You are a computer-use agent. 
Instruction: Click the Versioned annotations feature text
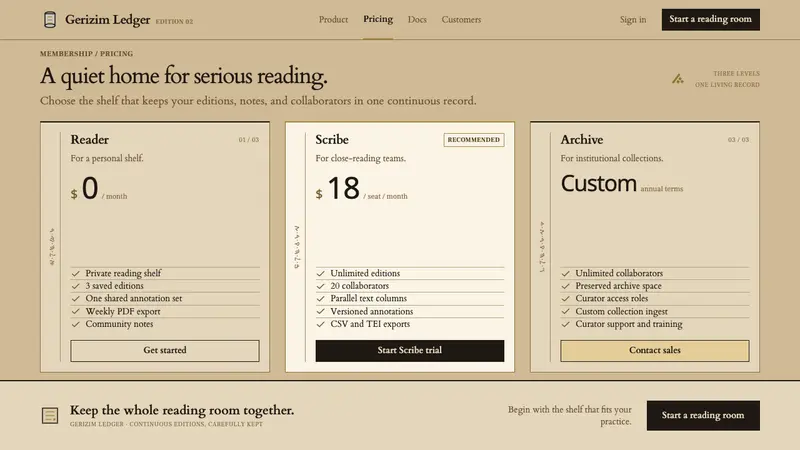(x=371, y=311)
